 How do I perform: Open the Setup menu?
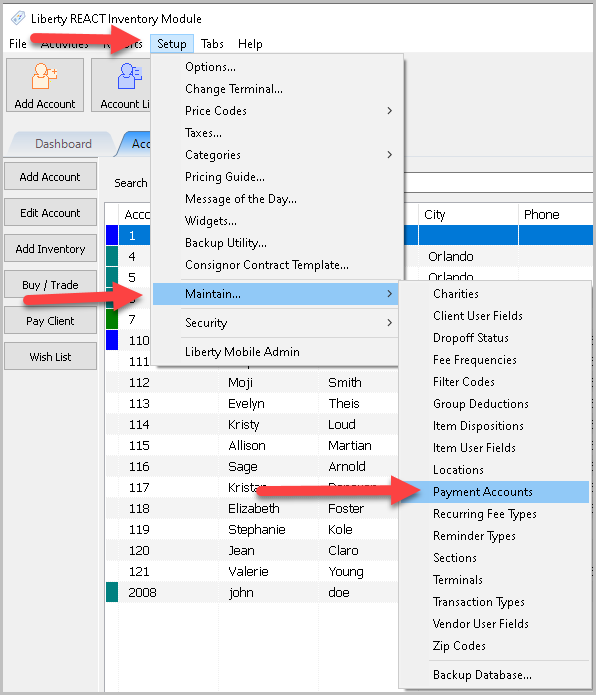172,44
